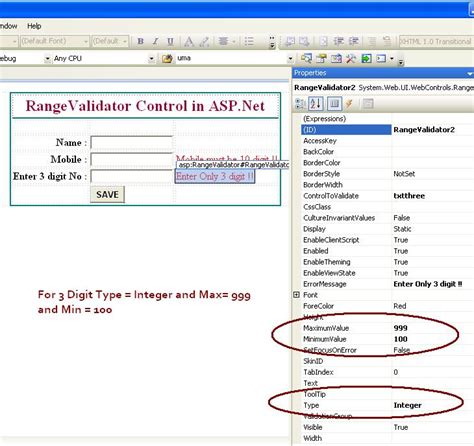The image size is (474, 446).
Task: Select the 'Enter Only 3 digit !!' validator
Action: pyautogui.click(x=215, y=176)
